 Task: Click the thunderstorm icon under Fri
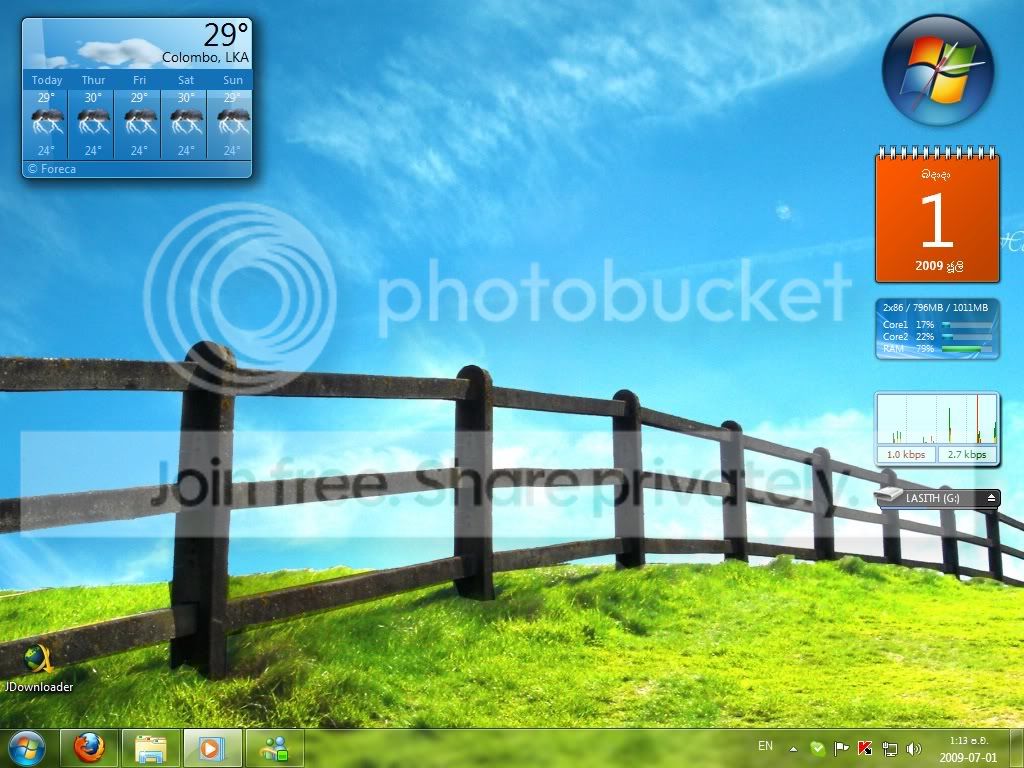tap(140, 122)
